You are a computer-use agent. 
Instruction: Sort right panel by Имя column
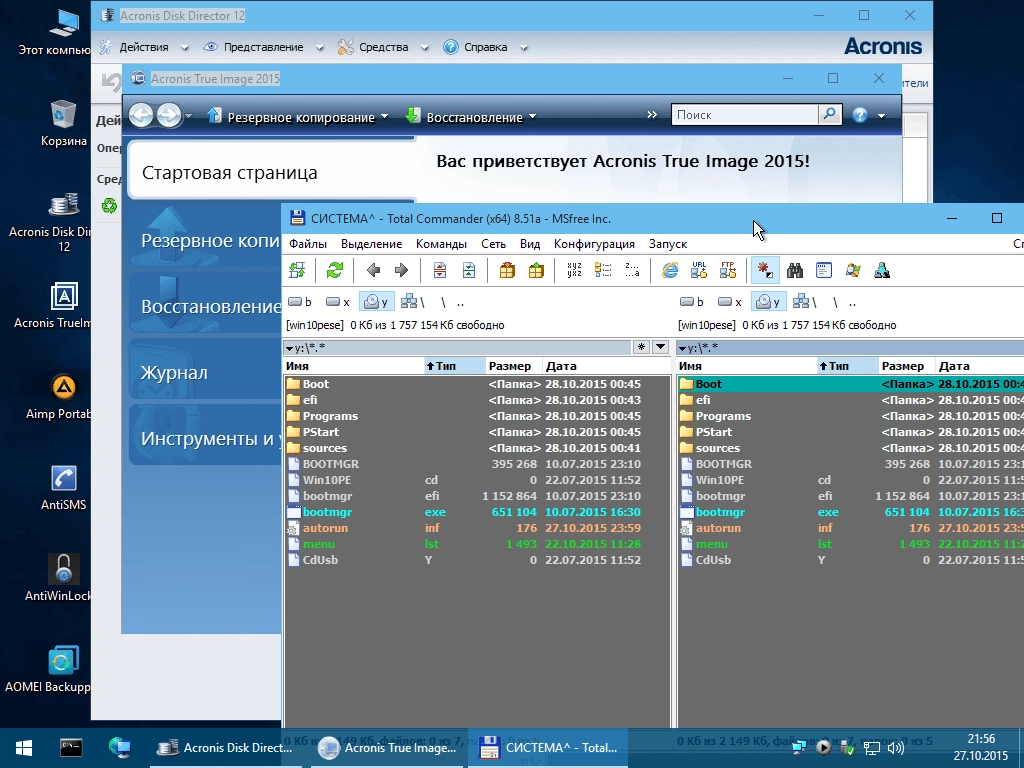(x=746, y=366)
